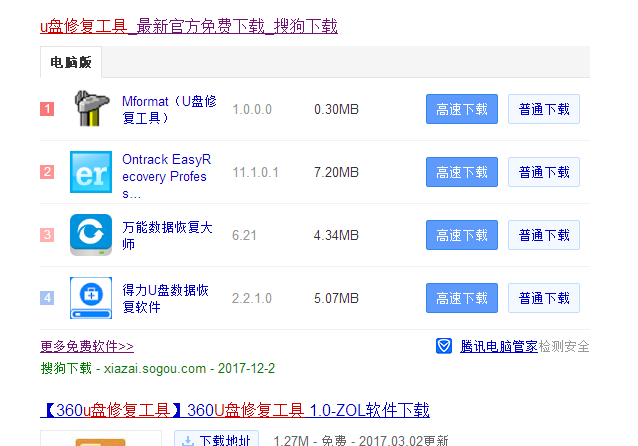Click the blue rank 4 badge
This screenshot has width=638, height=446.
(x=47, y=298)
